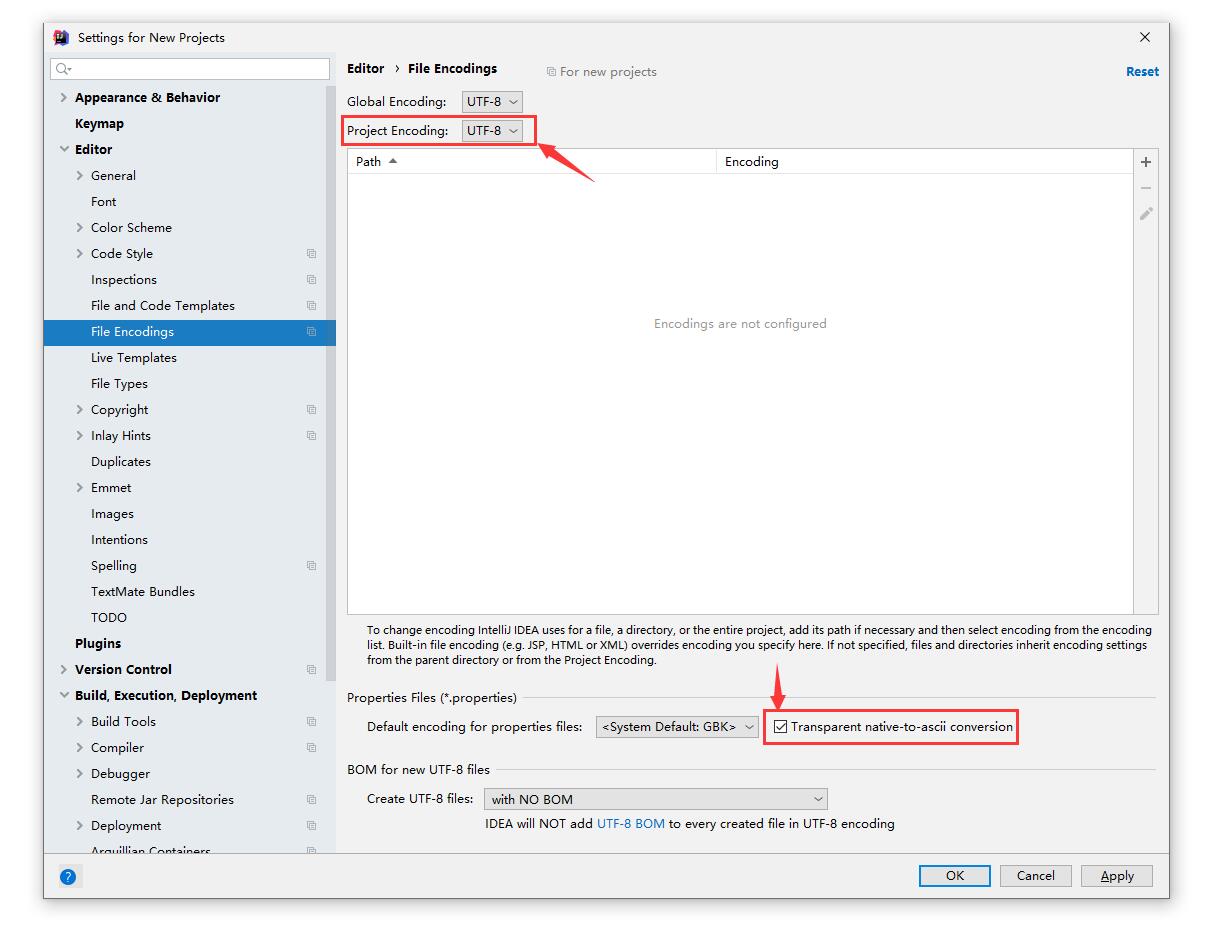Image resolution: width=1209 pixels, height=930 pixels.
Task: Open the TODO settings page
Action: pyautogui.click(x=109, y=618)
